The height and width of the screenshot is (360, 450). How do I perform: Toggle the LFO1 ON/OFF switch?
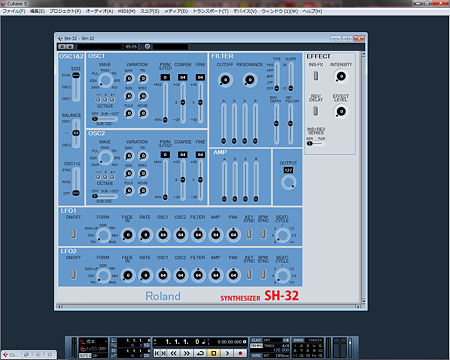74,234
